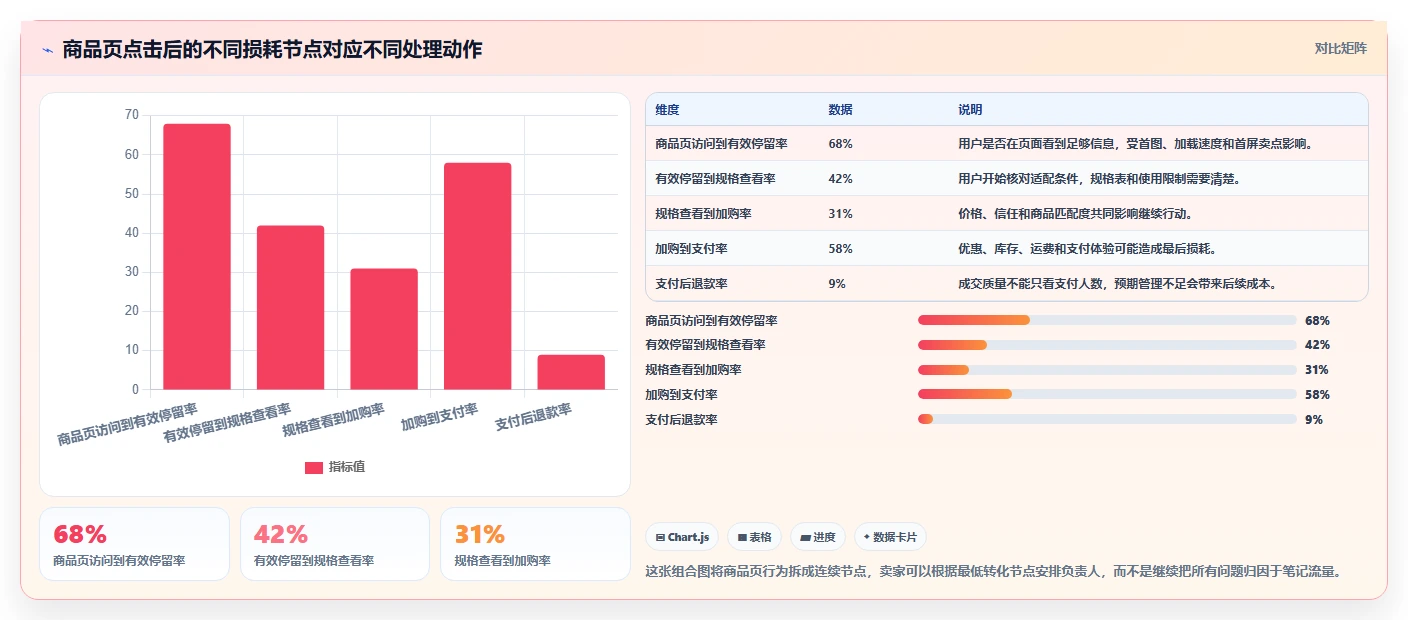Click the 指标值 legend text

[347, 467]
